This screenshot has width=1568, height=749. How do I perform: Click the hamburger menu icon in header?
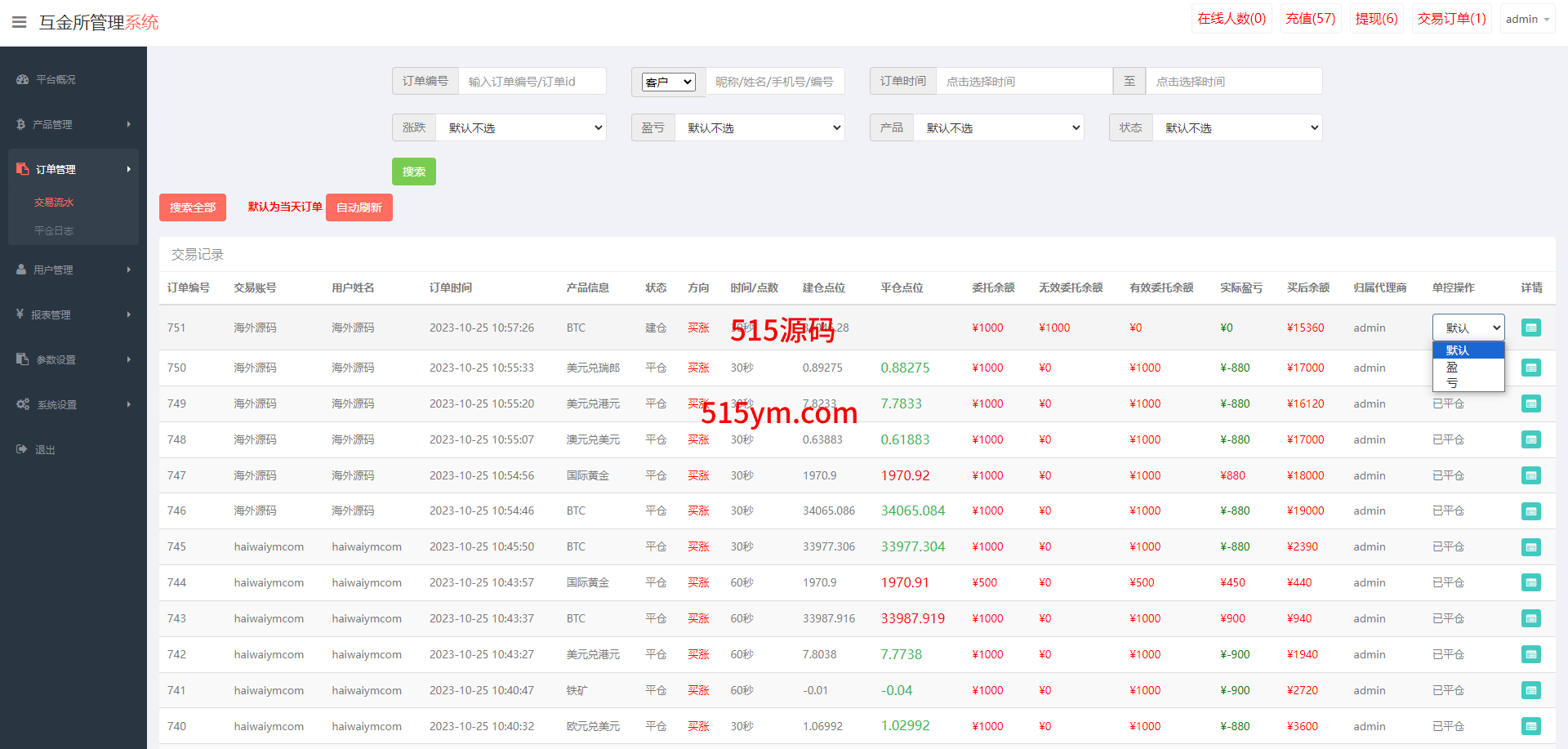tap(20, 22)
